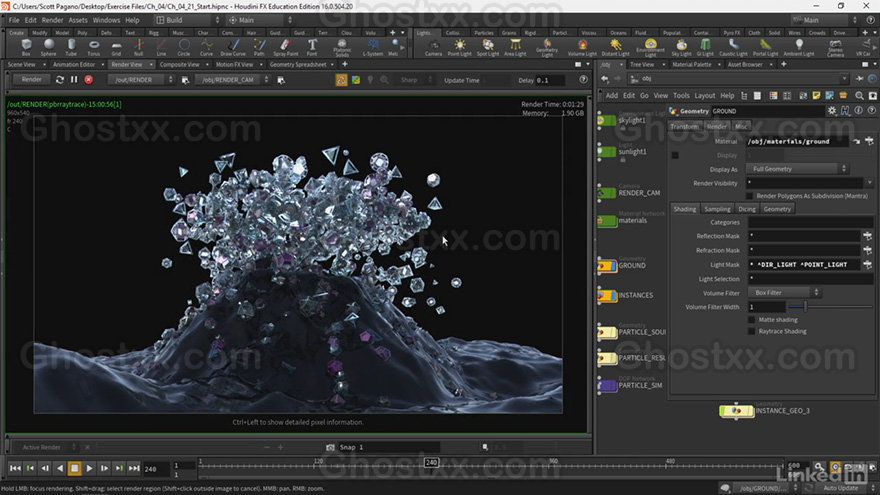
Task: Stop the render with red button
Action: (89, 80)
